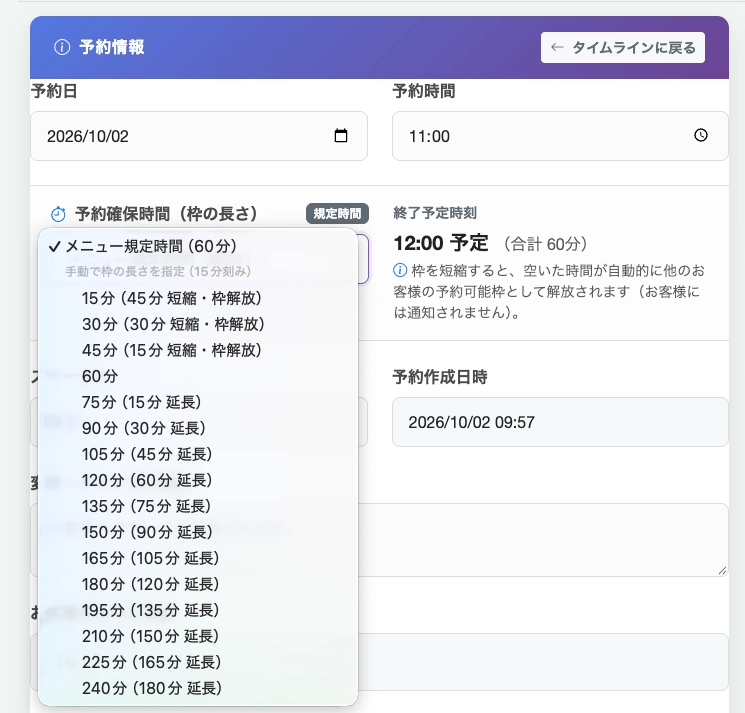
Task: Click the 終了予定時刻 label
Action: pyautogui.click(x=435, y=213)
